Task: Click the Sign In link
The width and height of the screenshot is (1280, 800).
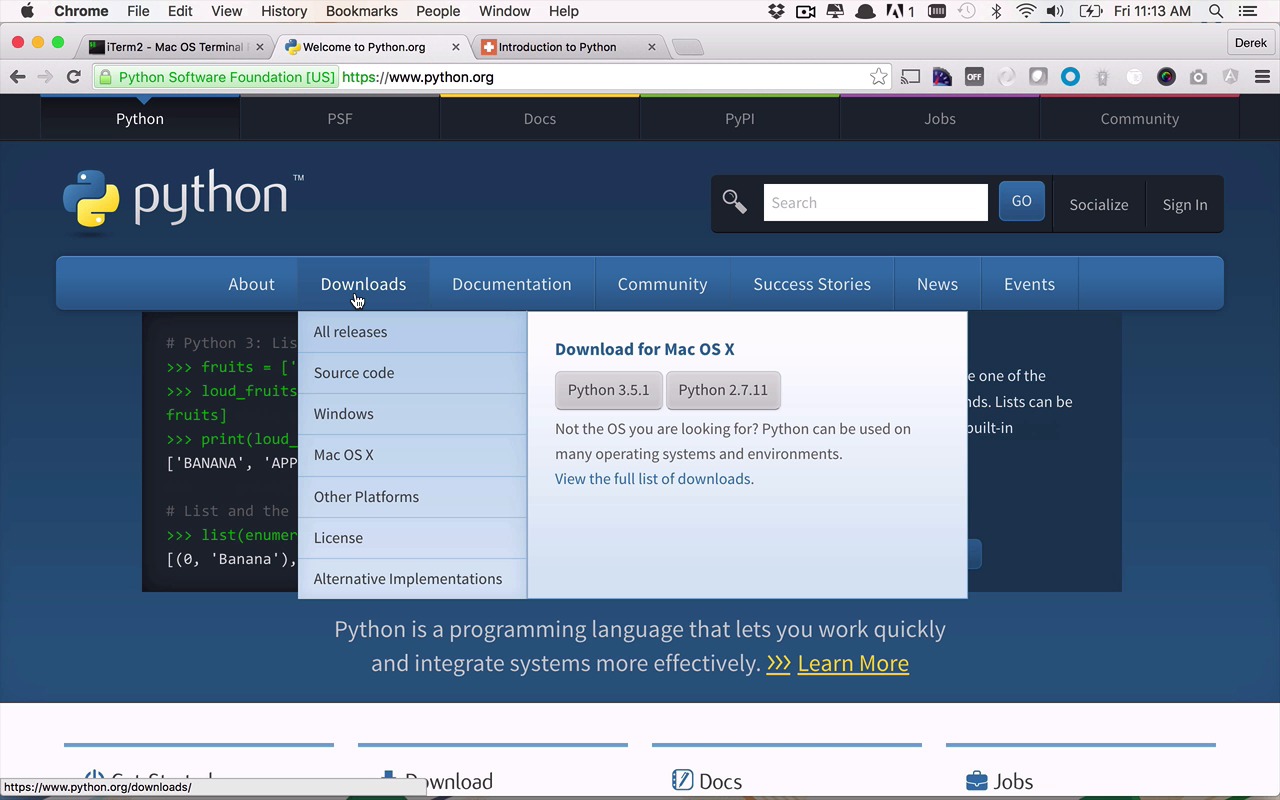Action: [1185, 204]
